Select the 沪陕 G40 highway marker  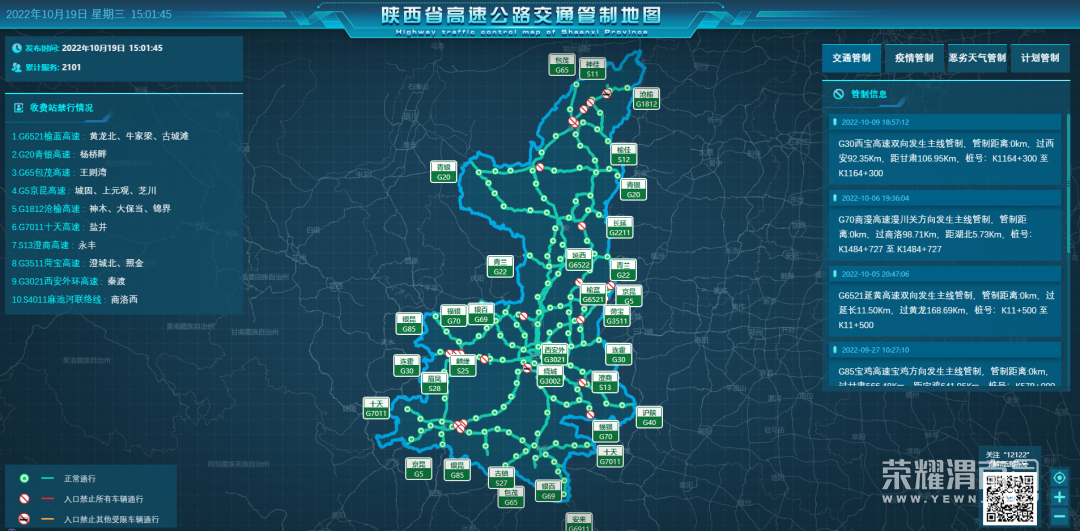point(649,418)
